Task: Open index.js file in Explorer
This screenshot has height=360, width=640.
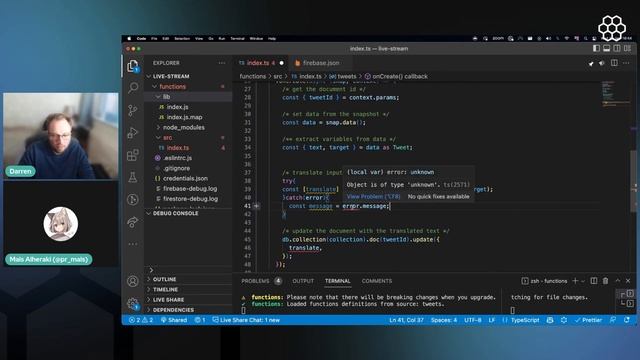Action: pos(177,107)
